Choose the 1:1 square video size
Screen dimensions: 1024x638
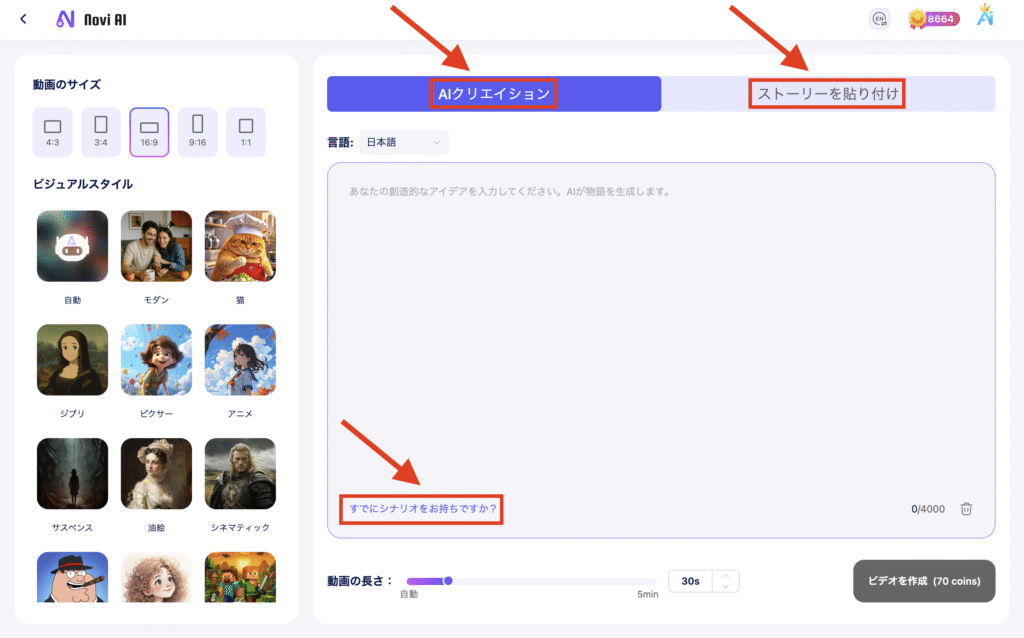point(246,132)
